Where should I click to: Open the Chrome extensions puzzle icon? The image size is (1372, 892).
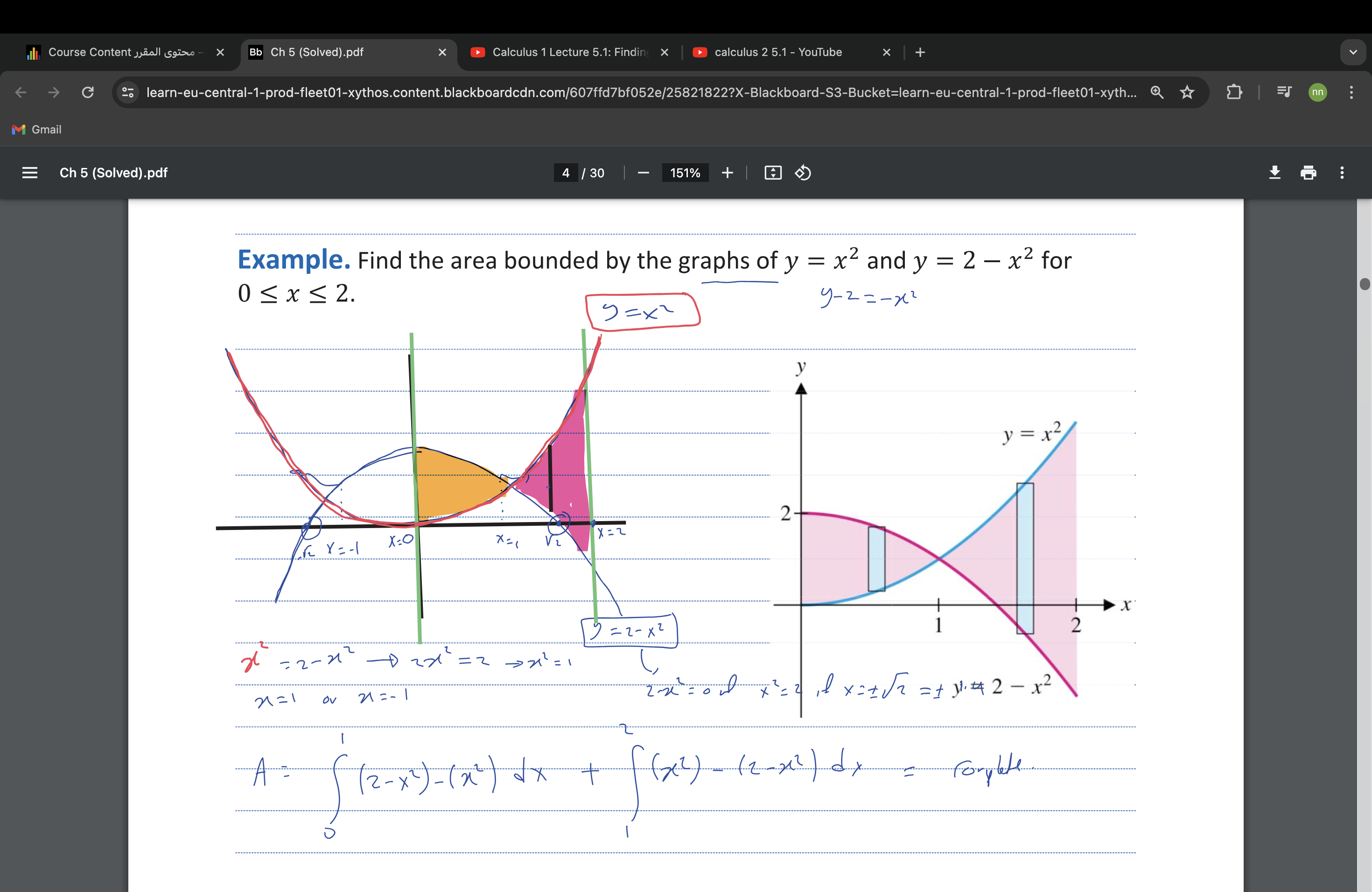tap(1234, 92)
